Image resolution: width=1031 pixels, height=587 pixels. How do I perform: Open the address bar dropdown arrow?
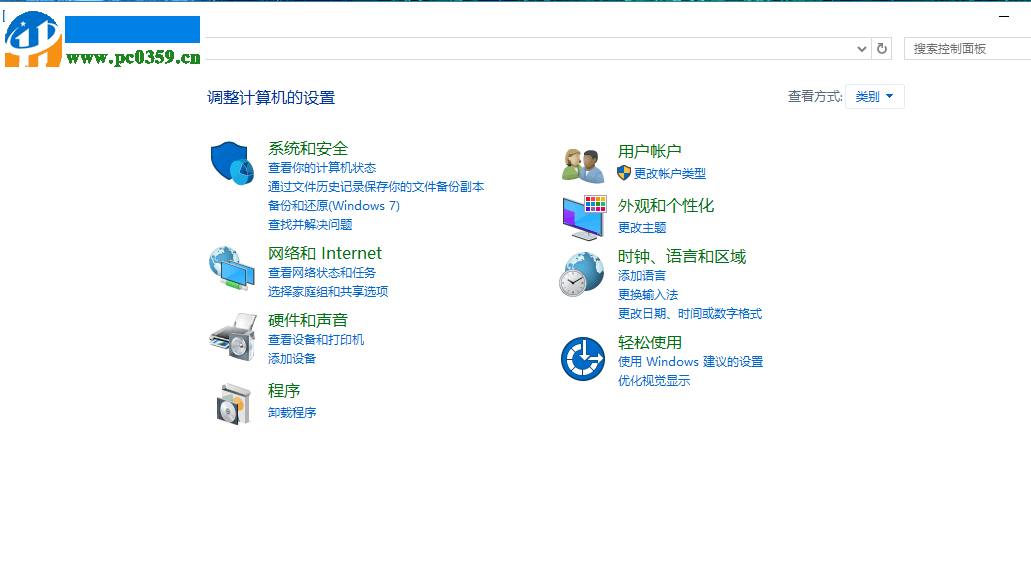[861, 48]
